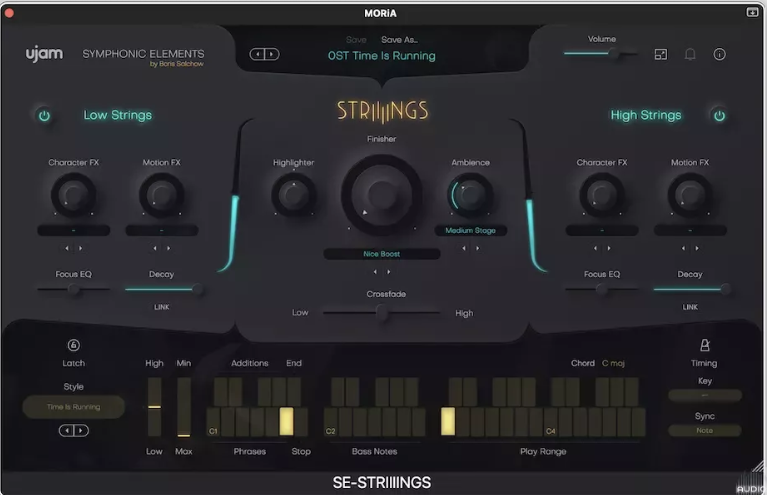The height and width of the screenshot is (495, 767).
Task: Click highlighted yellow key in Play Range
Action: (x=448, y=422)
